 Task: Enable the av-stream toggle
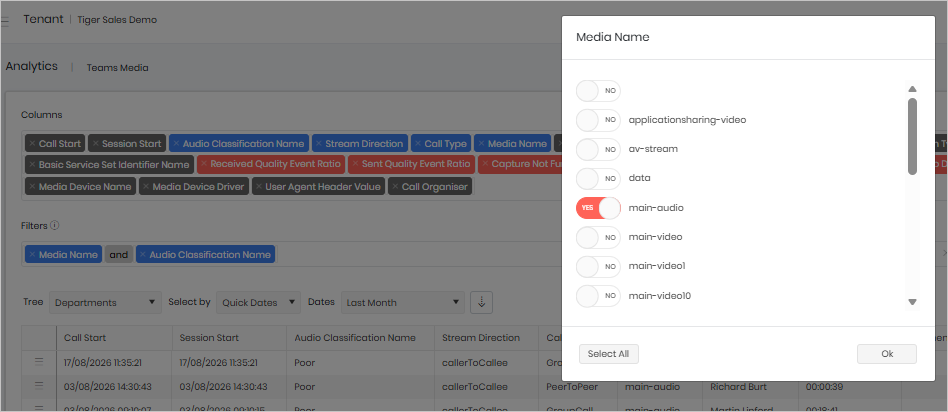click(598, 149)
